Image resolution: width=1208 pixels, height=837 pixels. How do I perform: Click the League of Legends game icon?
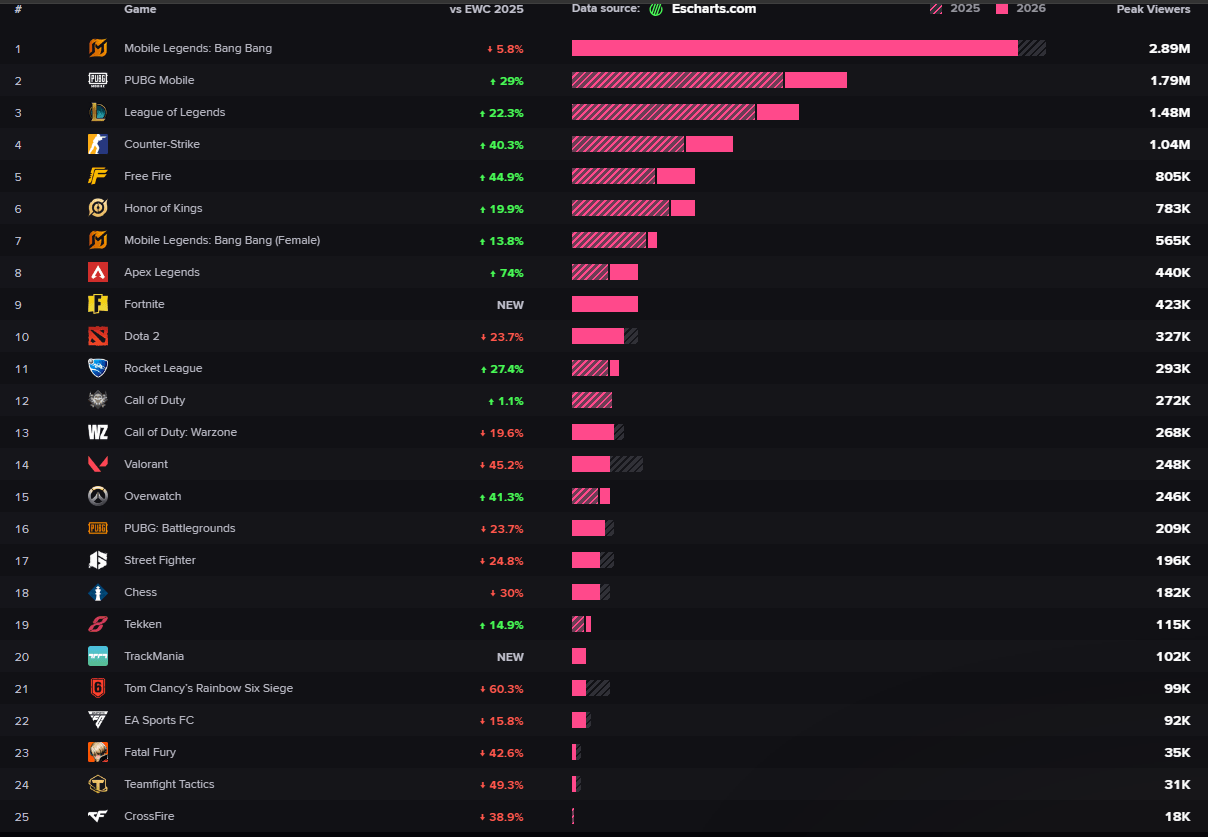[x=98, y=112]
